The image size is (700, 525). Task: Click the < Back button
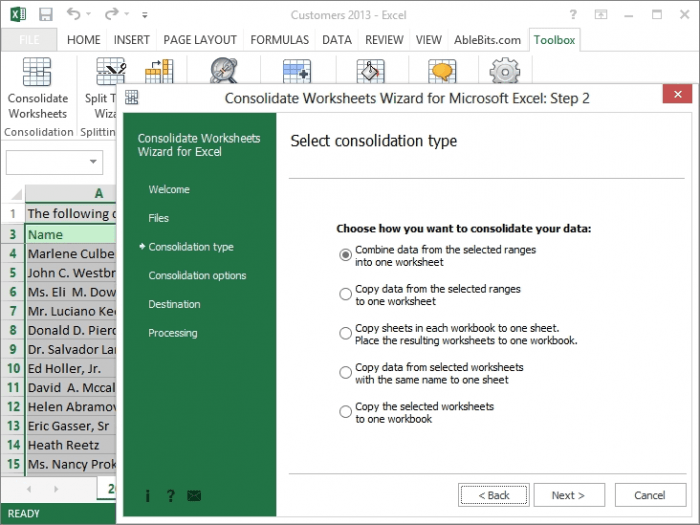[493, 495]
